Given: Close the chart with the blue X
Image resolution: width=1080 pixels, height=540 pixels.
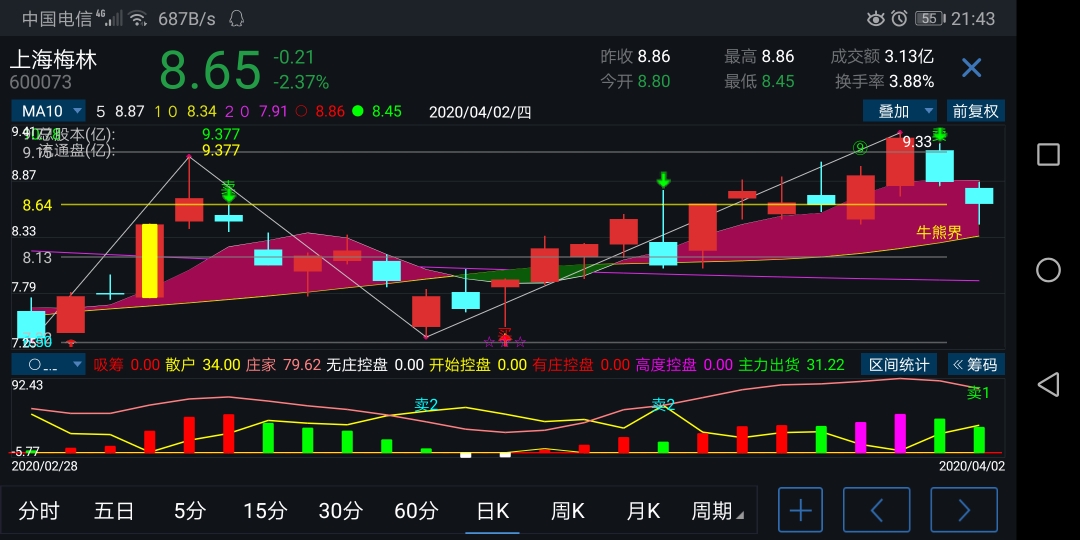Looking at the screenshot, I should pyautogui.click(x=971, y=68).
